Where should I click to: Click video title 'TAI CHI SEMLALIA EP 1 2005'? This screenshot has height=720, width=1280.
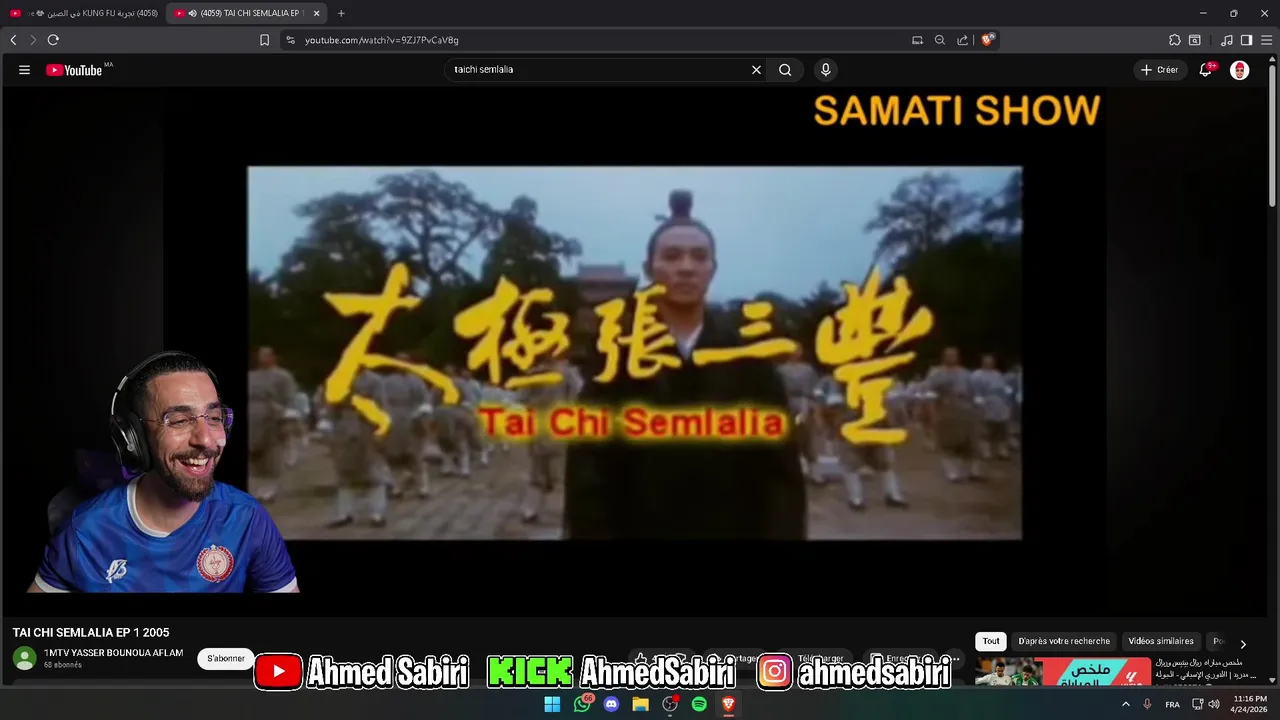point(91,632)
